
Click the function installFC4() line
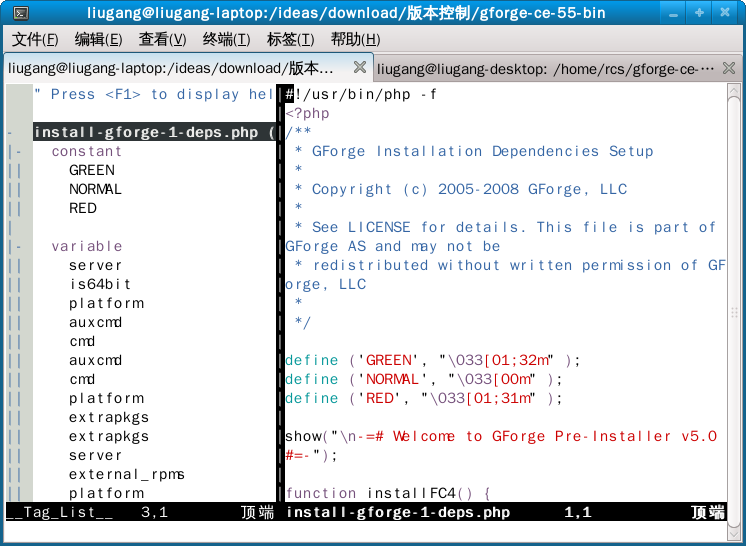387,493
